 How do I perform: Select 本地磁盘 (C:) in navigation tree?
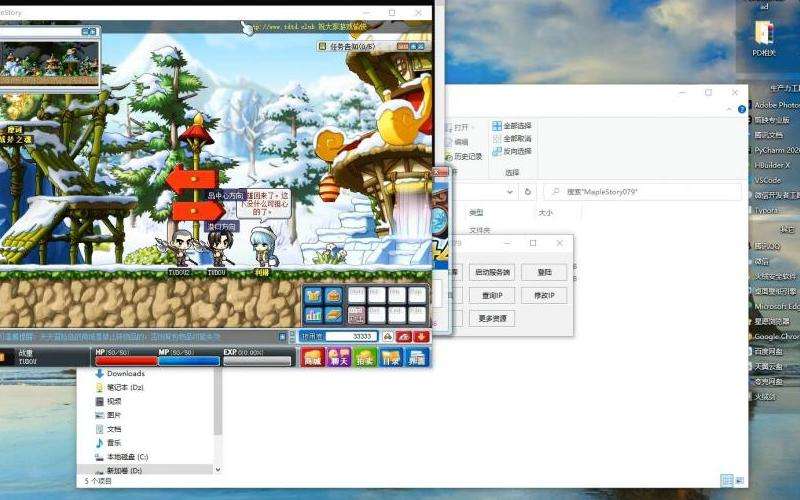(122, 457)
